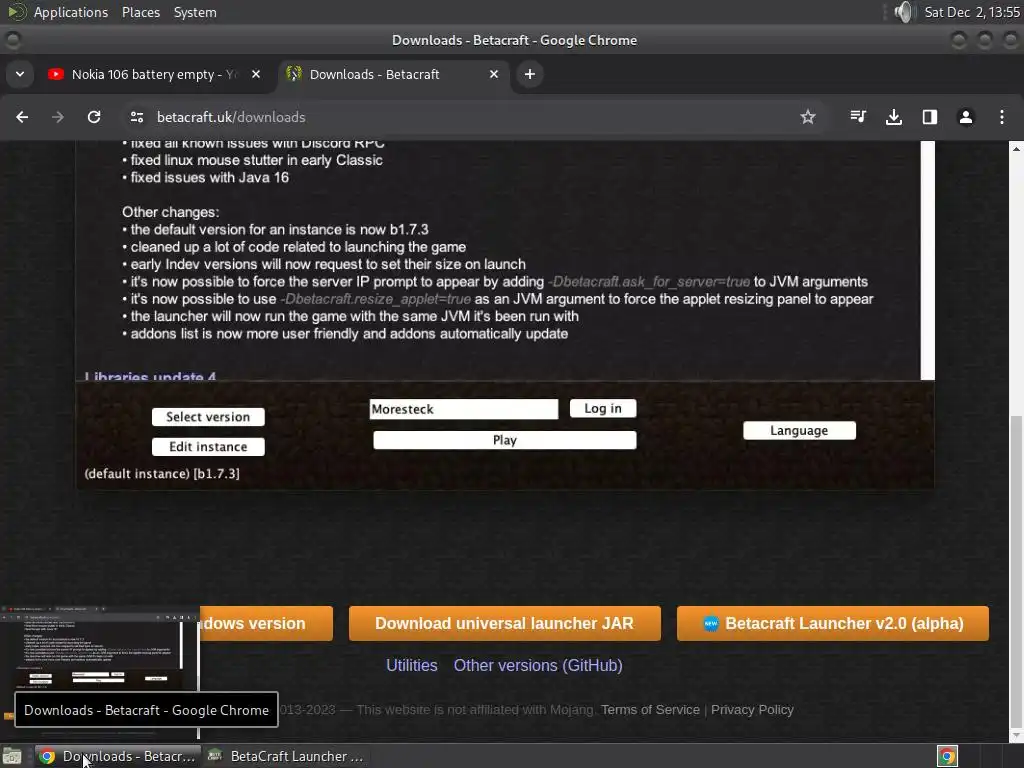The height and width of the screenshot is (768, 1024).
Task: Bookmark this page with the star icon
Action: click(x=808, y=117)
